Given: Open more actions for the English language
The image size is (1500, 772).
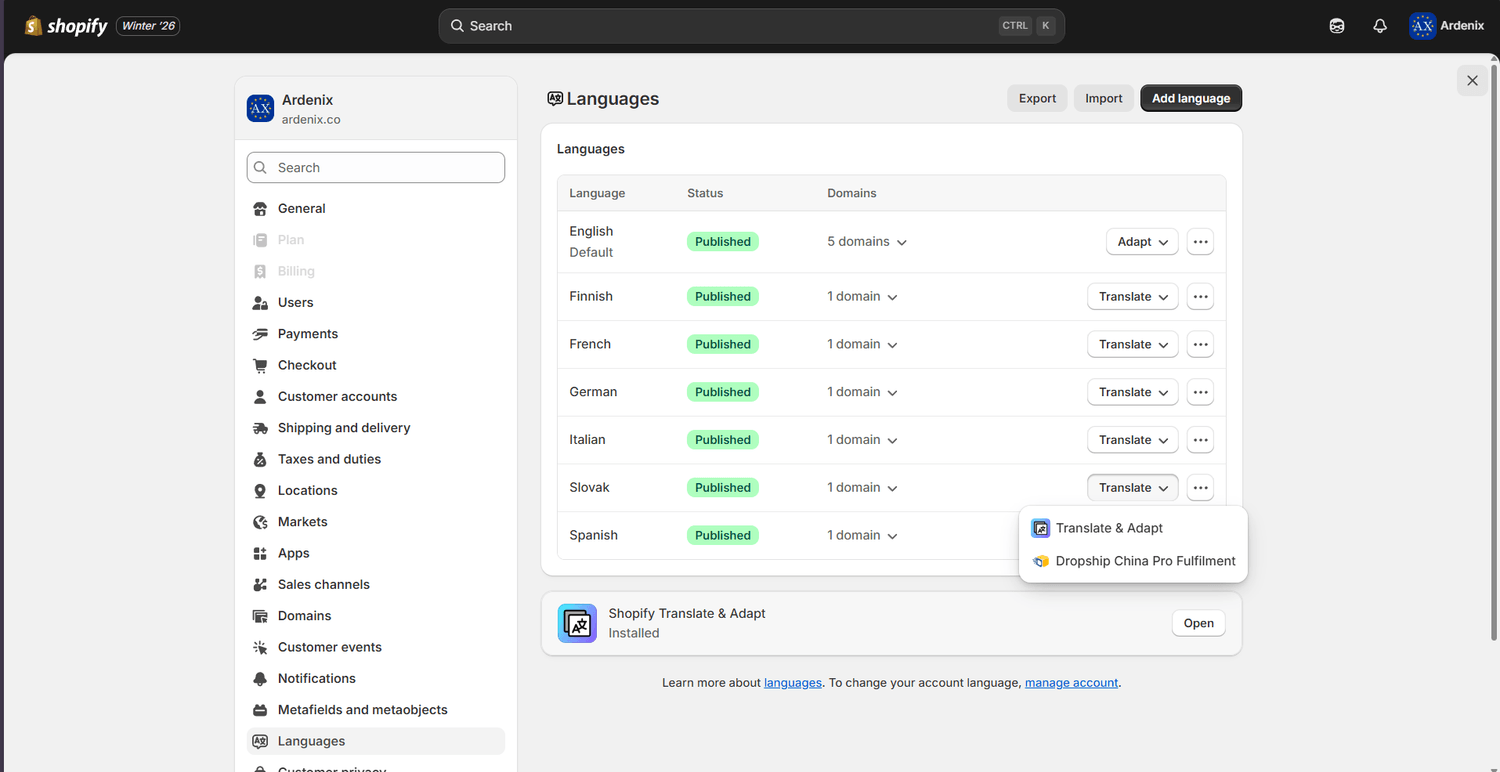Looking at the screenshot, I should pos(1200,242).
